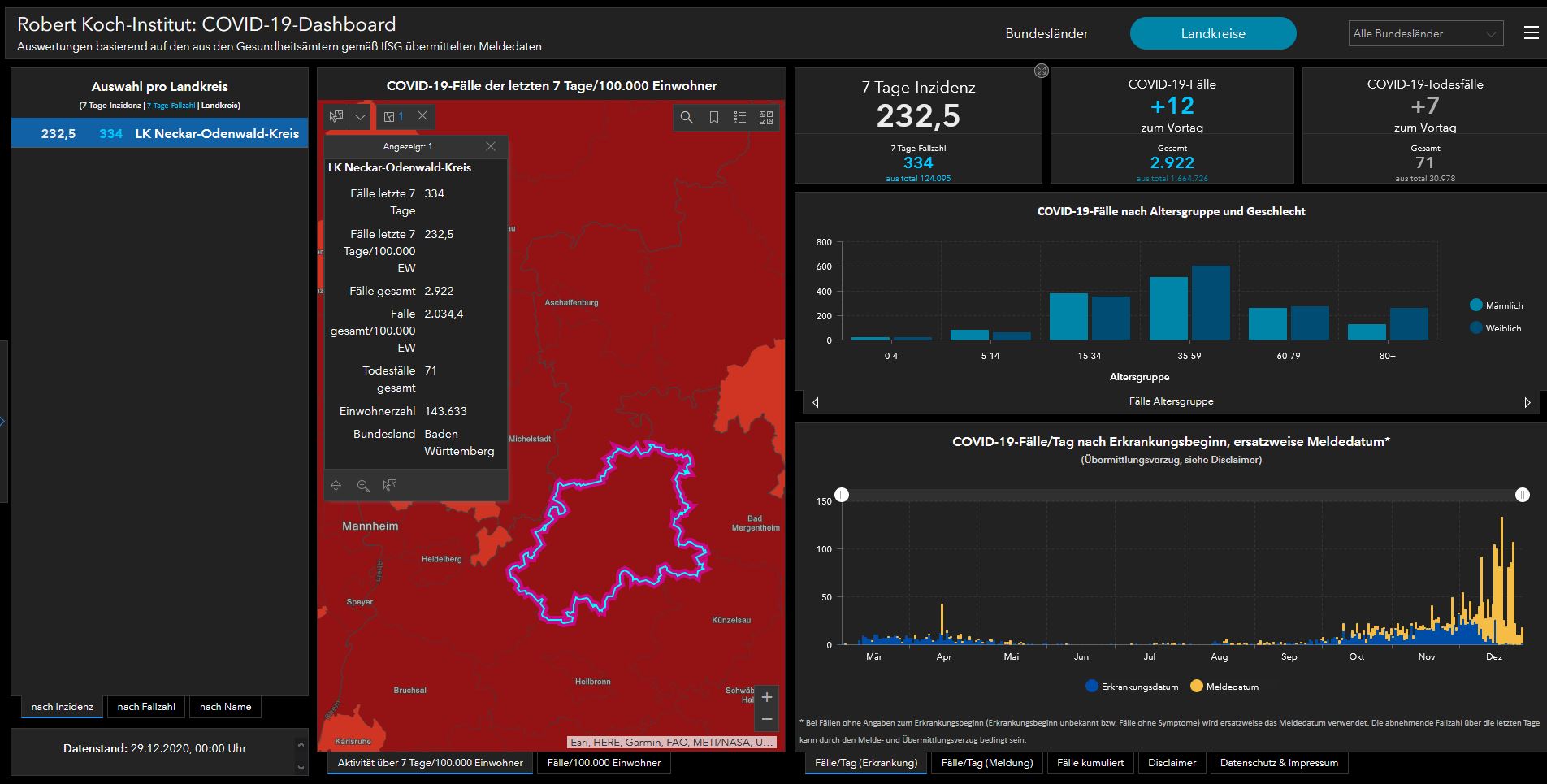1547x784 pixels.
Task: Click Heidelberg label on map
Action: click(441, 559)
